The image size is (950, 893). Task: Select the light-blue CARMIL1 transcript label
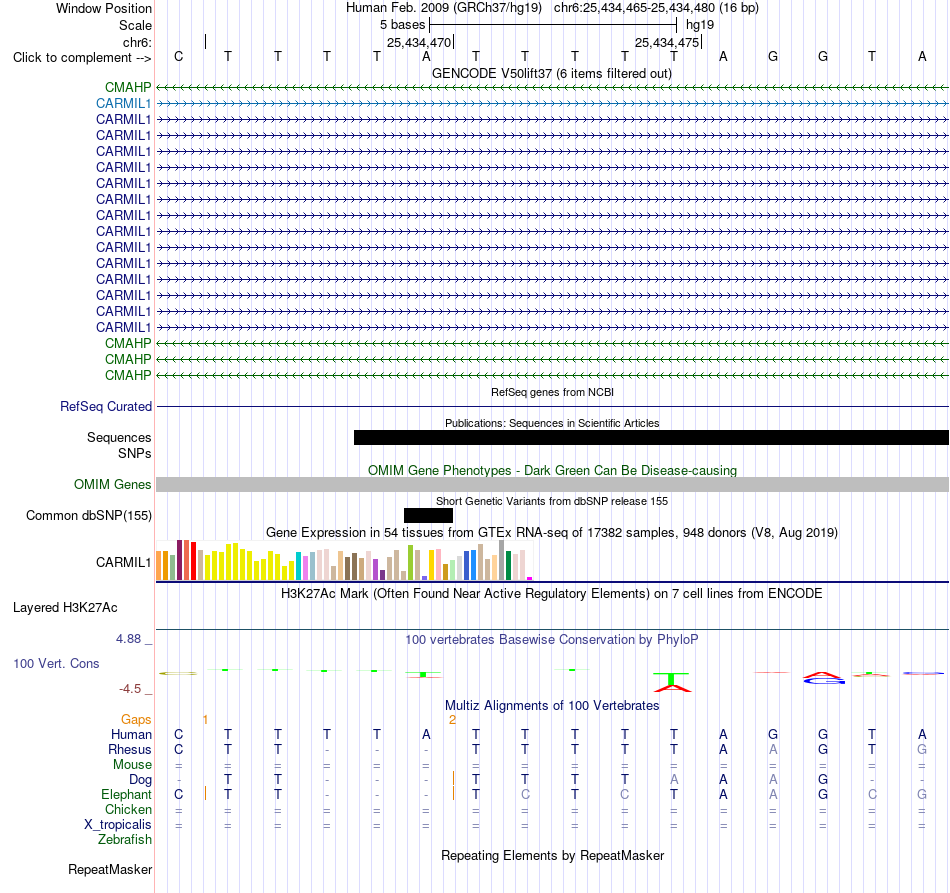(123, 104)
